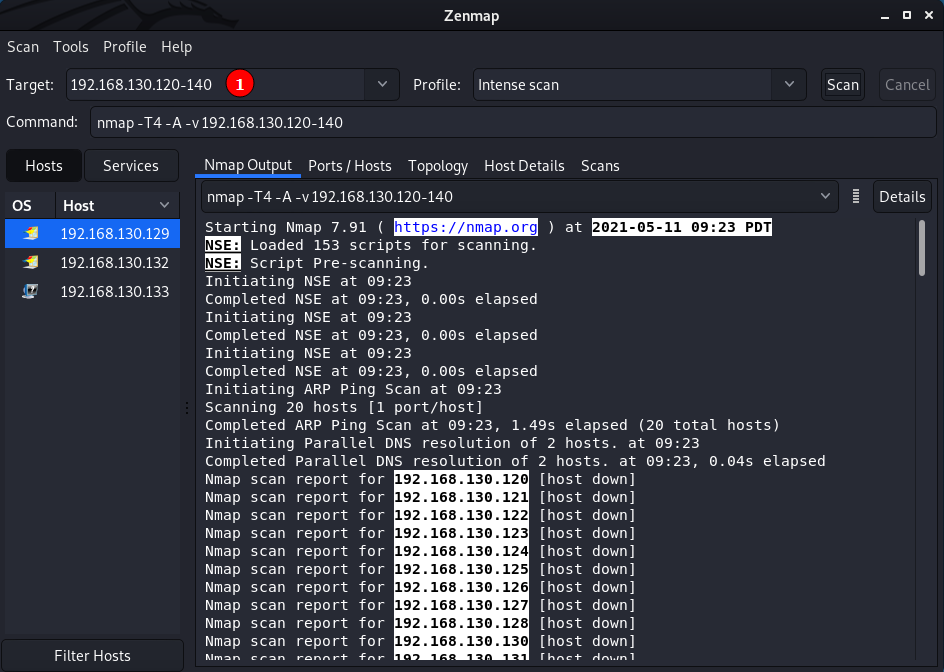Switch to the Ports / Hosts tab

[x=350, y=166]
